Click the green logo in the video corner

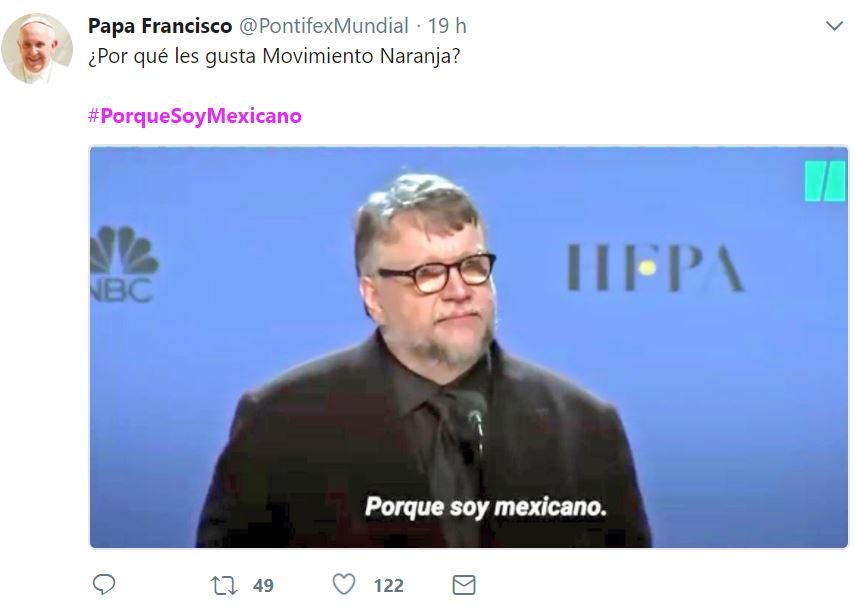[x=825, y=181]
